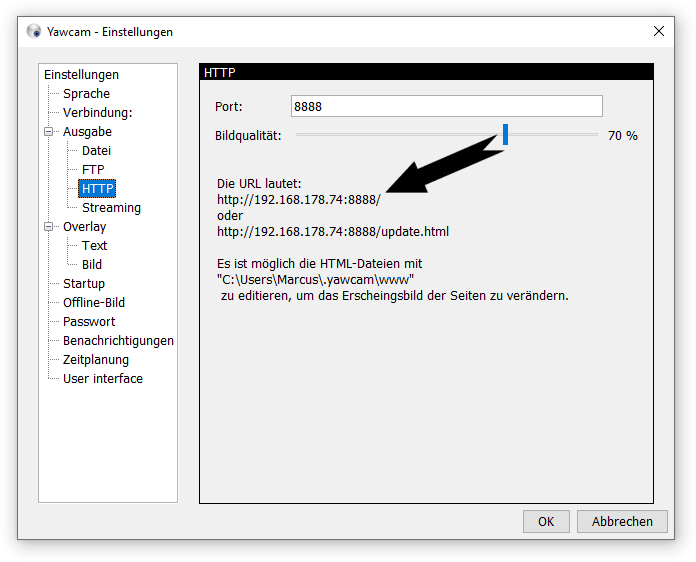The width and height of the screenshot is (696, 562).
Task: Click the Yawcam icon in title bar
Action: [34, 31]
